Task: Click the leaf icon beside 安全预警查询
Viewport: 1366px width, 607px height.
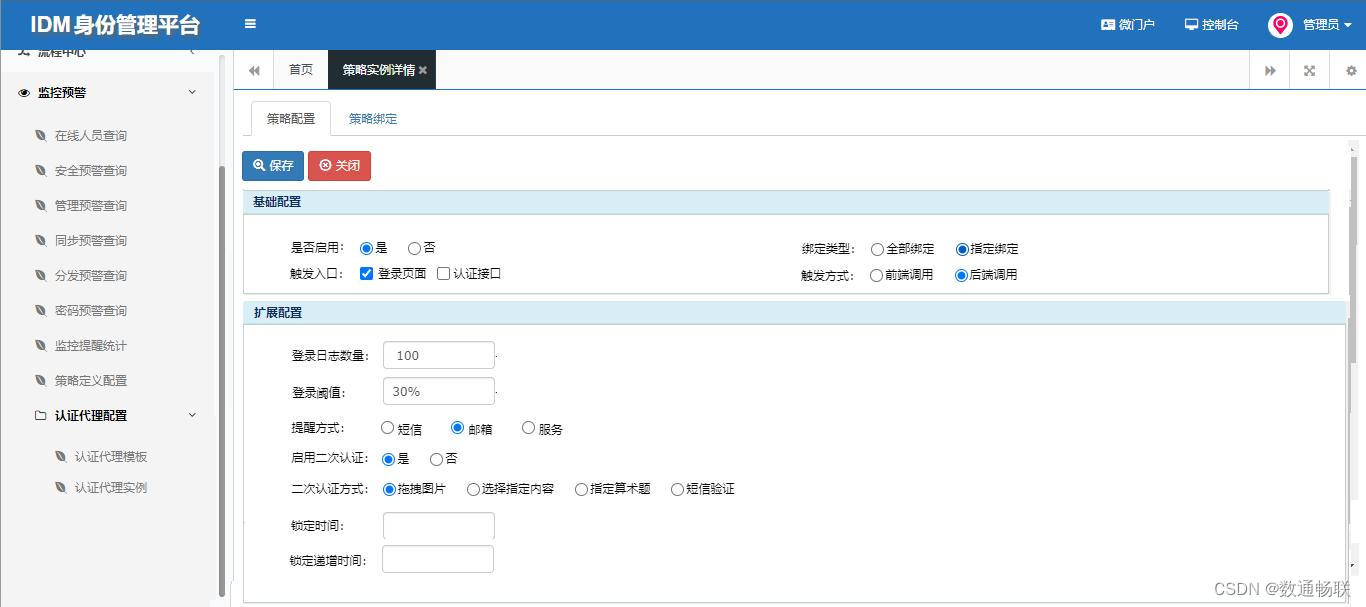Action: (40, 170)
